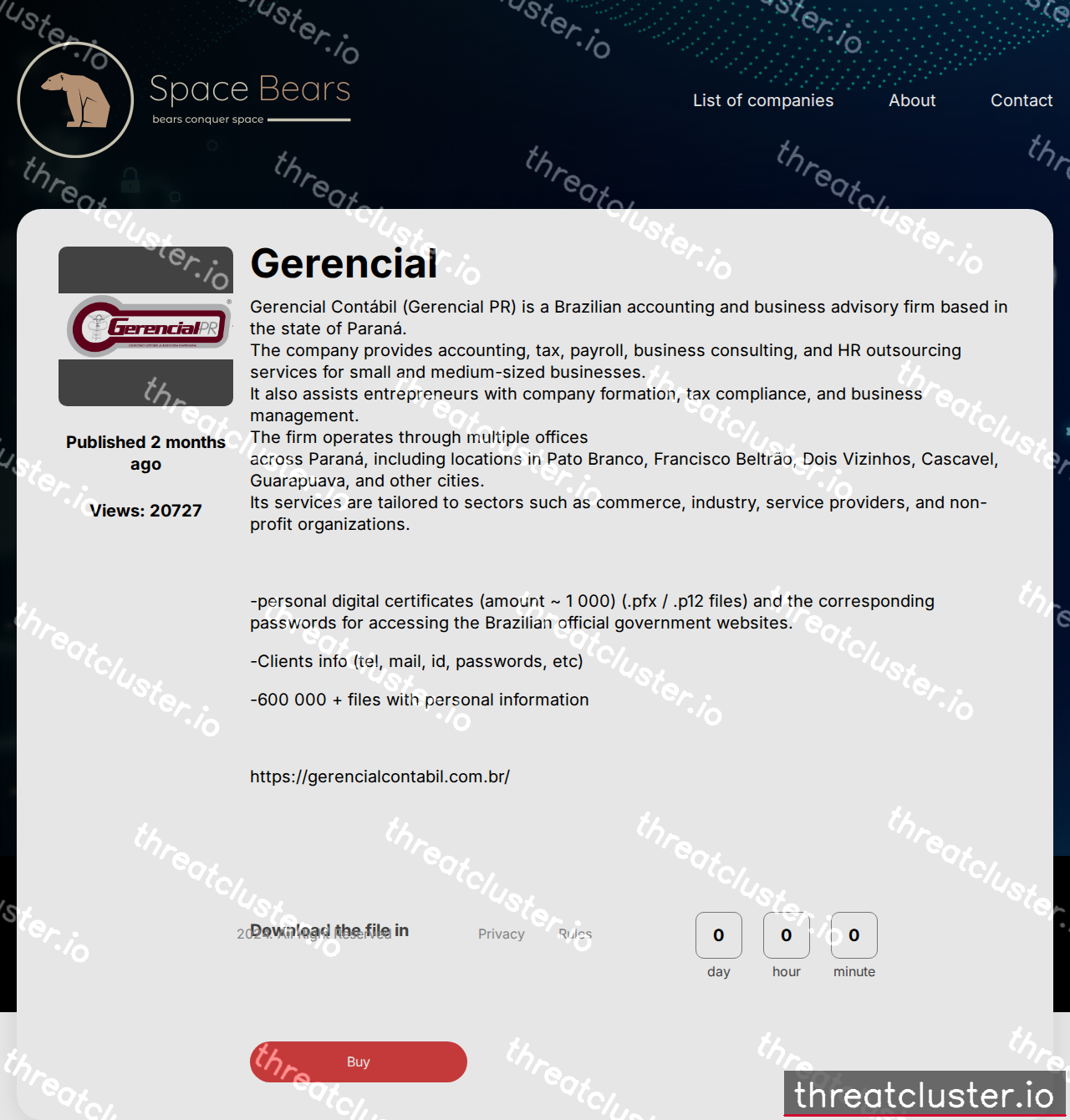Open the Privacy footer link
The height and width of the screenshot is (1120, 1070).
click(x=502, y=934)
